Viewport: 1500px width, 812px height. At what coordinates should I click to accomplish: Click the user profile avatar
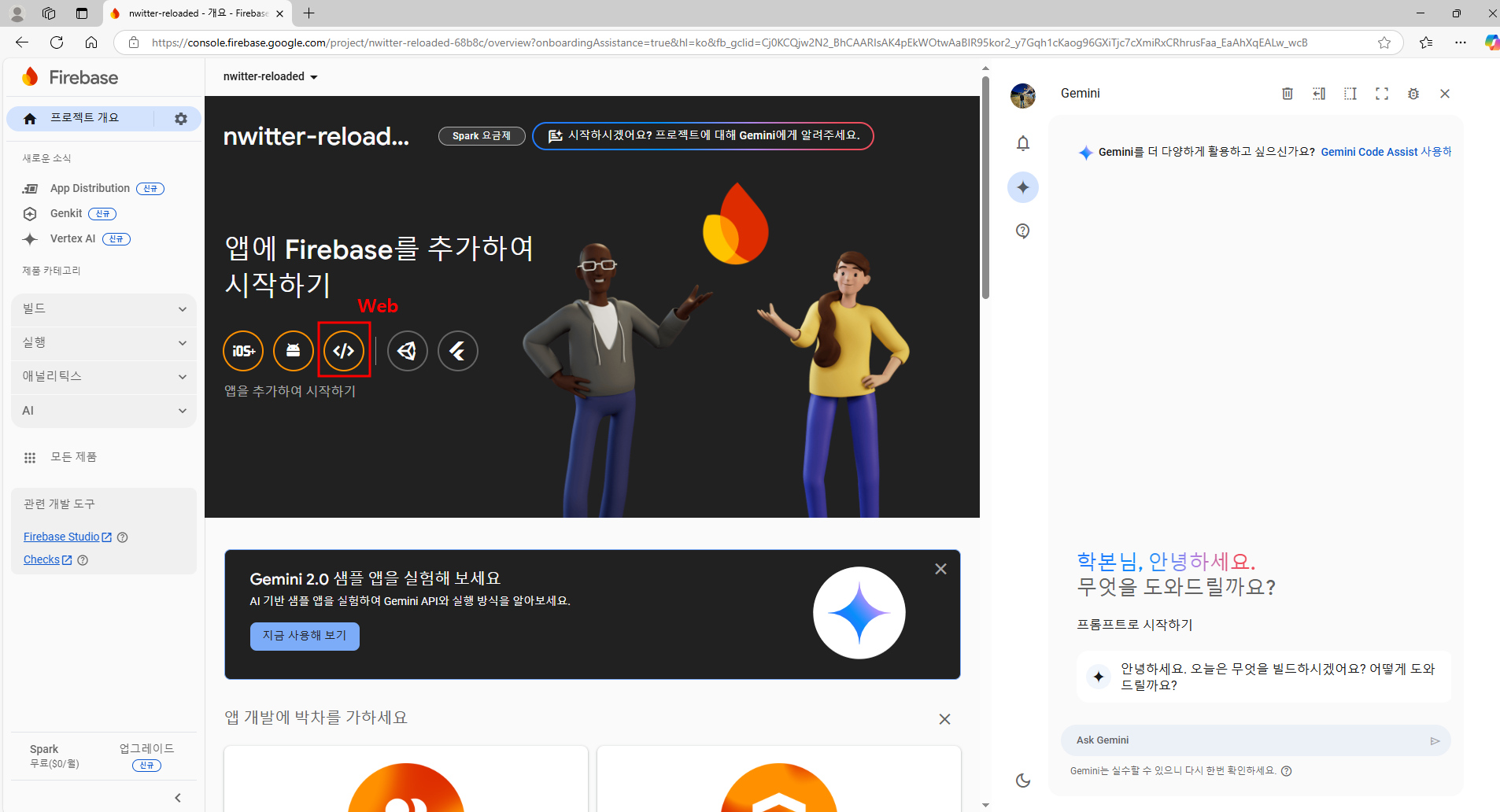[1023, 96]
